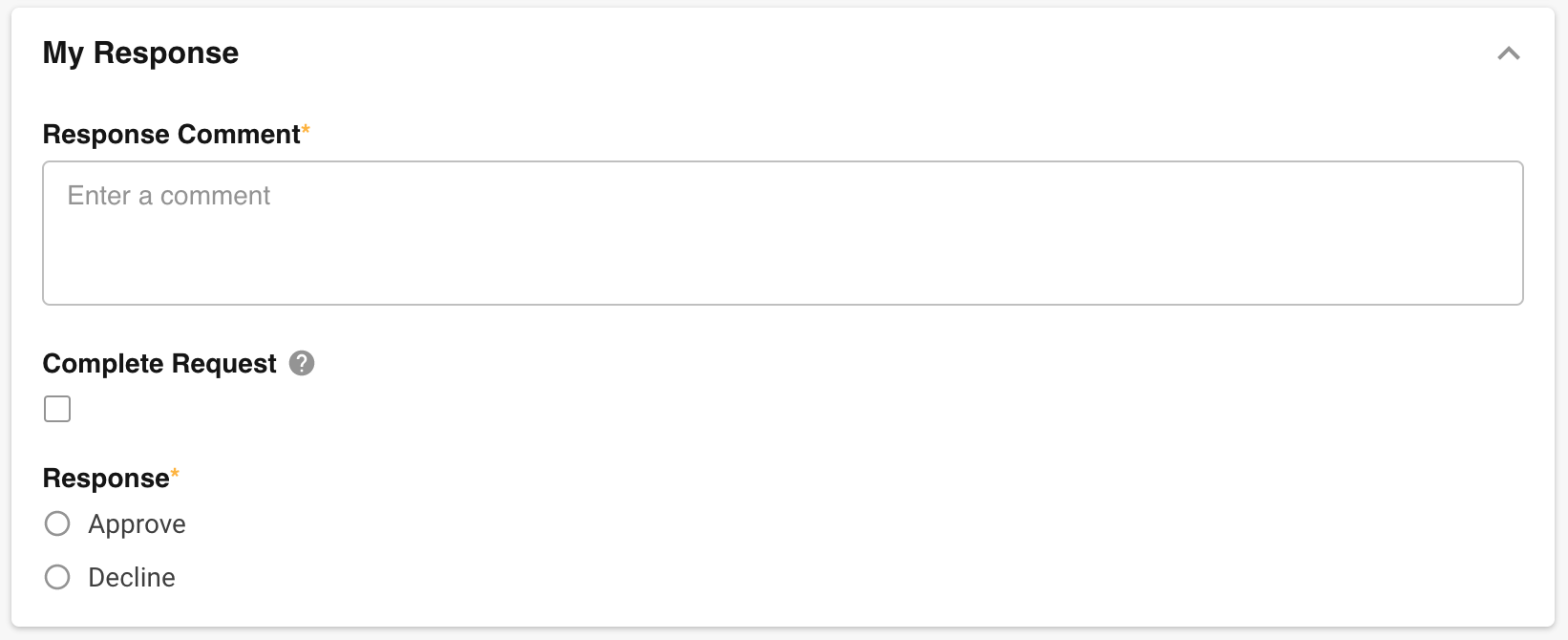Click the asterisk beside Response Comment
This screenshot has width=1568, height=640.
tap(307, 129)
